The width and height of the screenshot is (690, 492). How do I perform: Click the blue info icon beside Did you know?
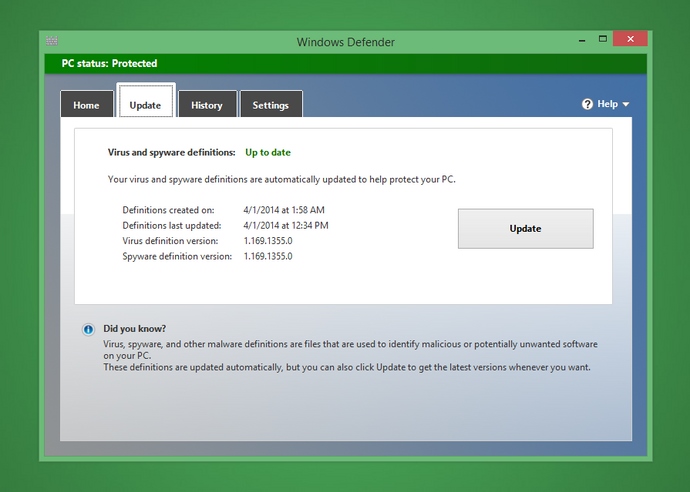88,329
